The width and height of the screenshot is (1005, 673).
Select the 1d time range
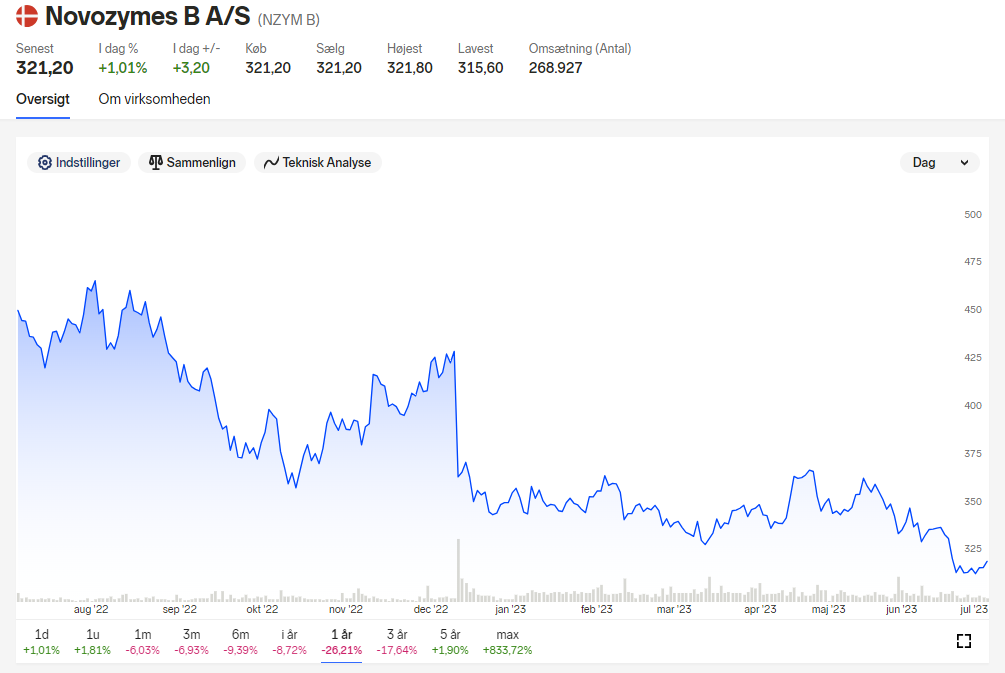pos(42,642)
